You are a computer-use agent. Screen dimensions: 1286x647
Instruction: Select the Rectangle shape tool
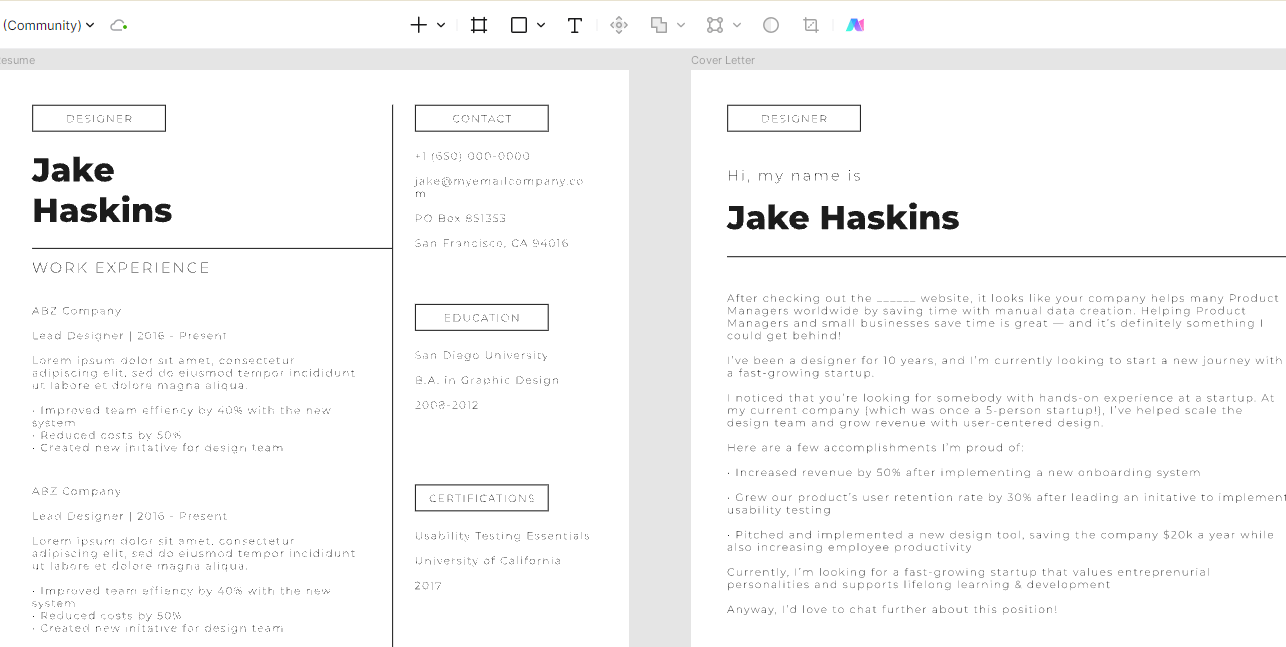point(519,25)
